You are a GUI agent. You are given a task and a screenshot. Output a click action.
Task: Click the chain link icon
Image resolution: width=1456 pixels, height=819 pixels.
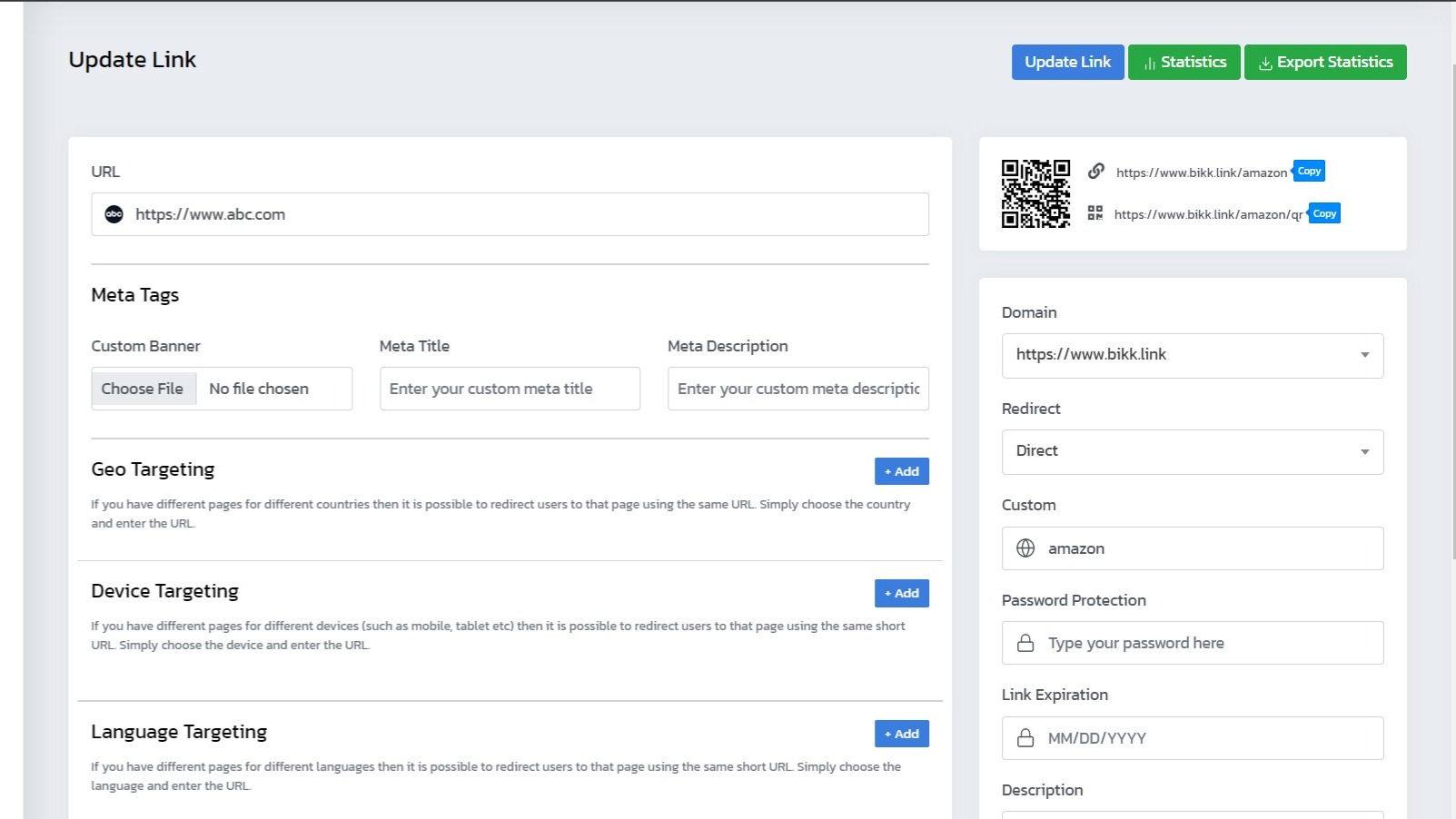[x=1096, y=171]
